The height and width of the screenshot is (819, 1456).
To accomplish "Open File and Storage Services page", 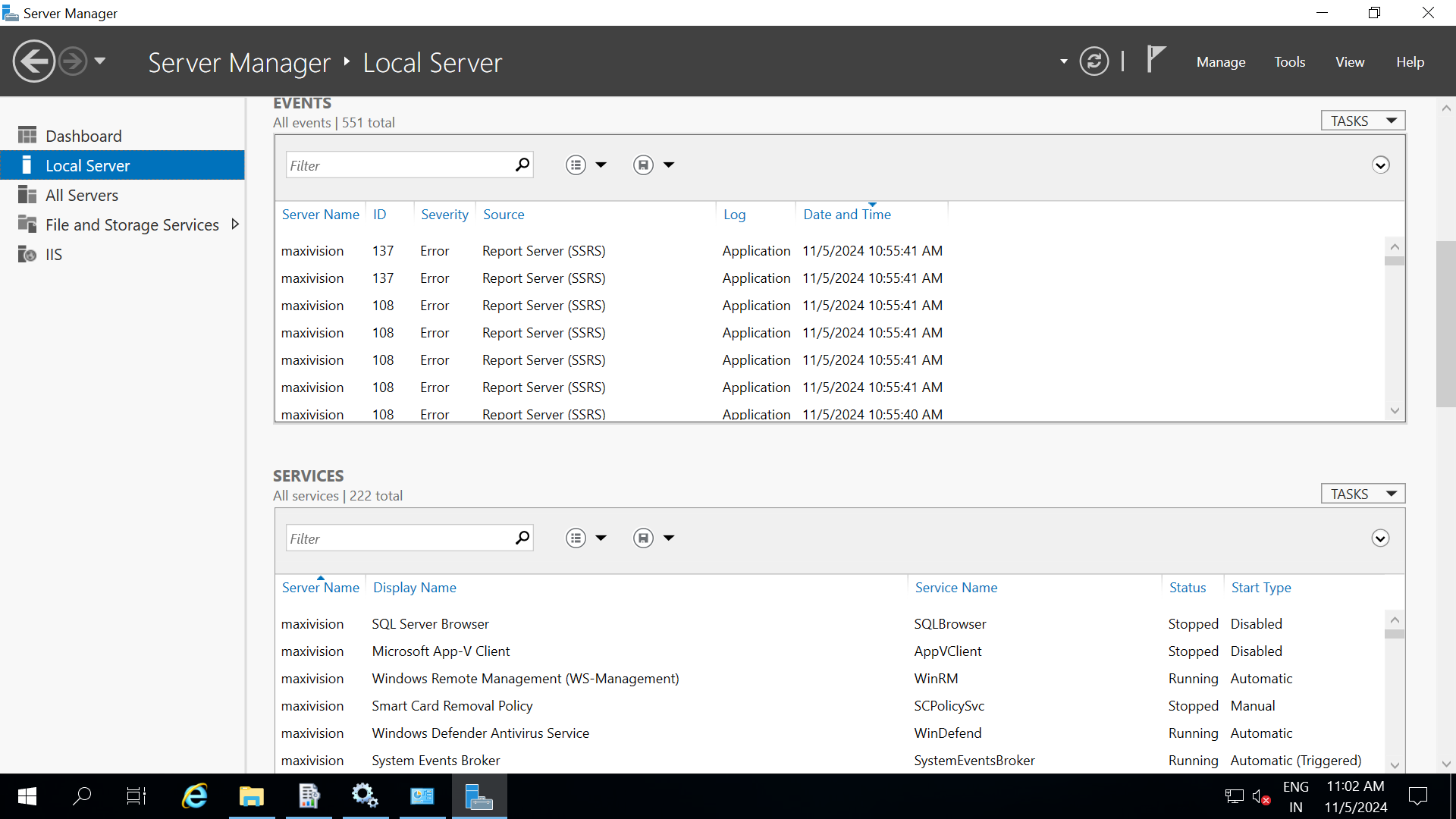I will tap(132, 224).
